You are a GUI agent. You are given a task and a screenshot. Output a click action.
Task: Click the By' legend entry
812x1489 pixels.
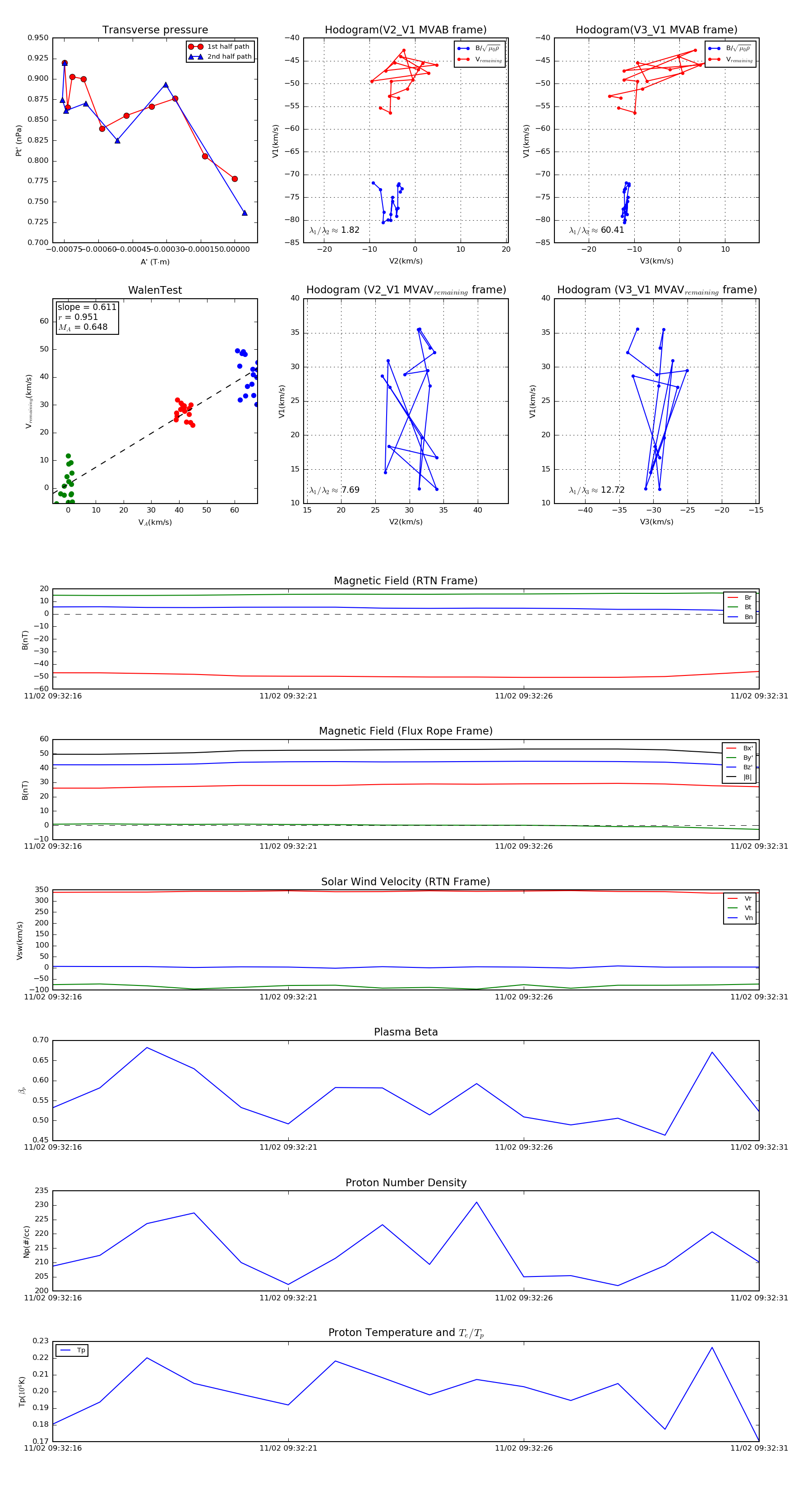(739, 758)
